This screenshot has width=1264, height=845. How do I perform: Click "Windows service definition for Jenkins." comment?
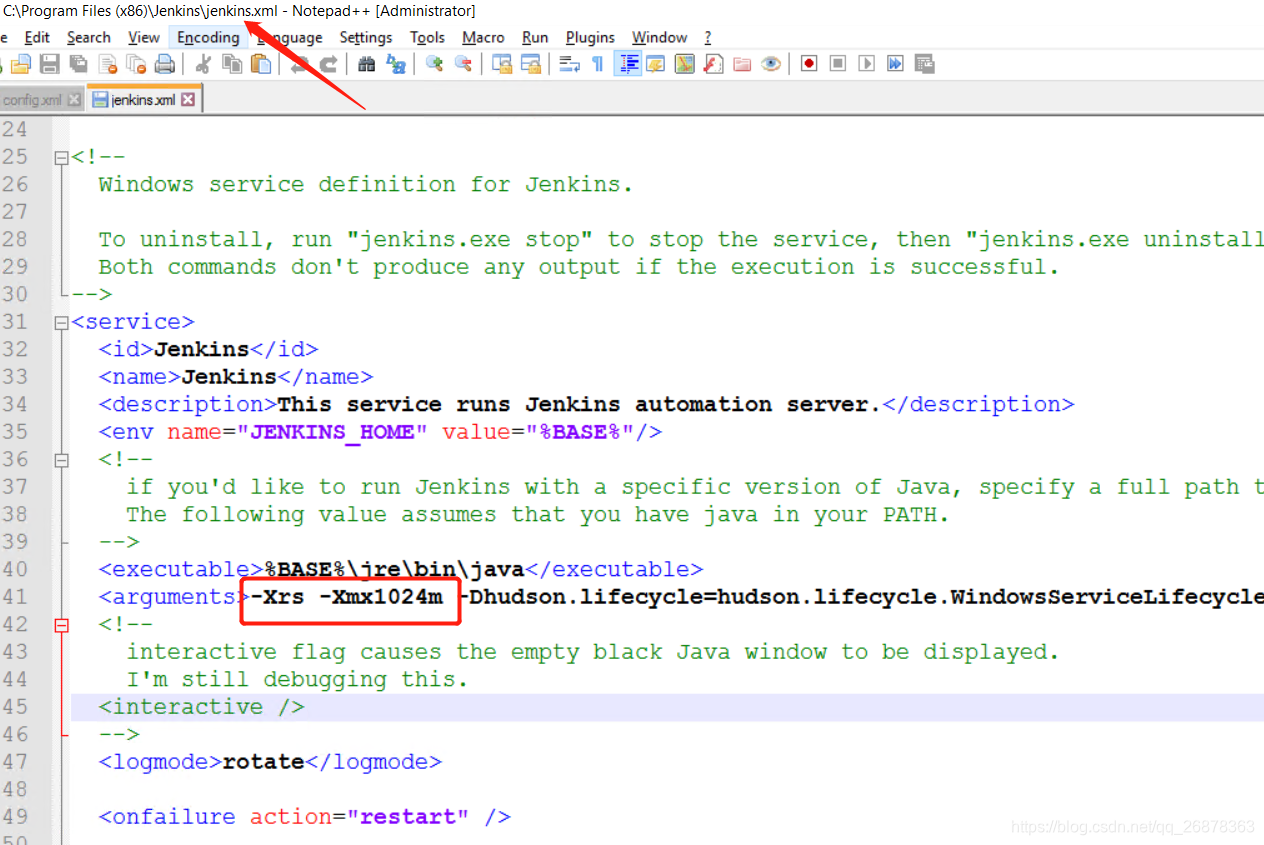tap(366, 185)
